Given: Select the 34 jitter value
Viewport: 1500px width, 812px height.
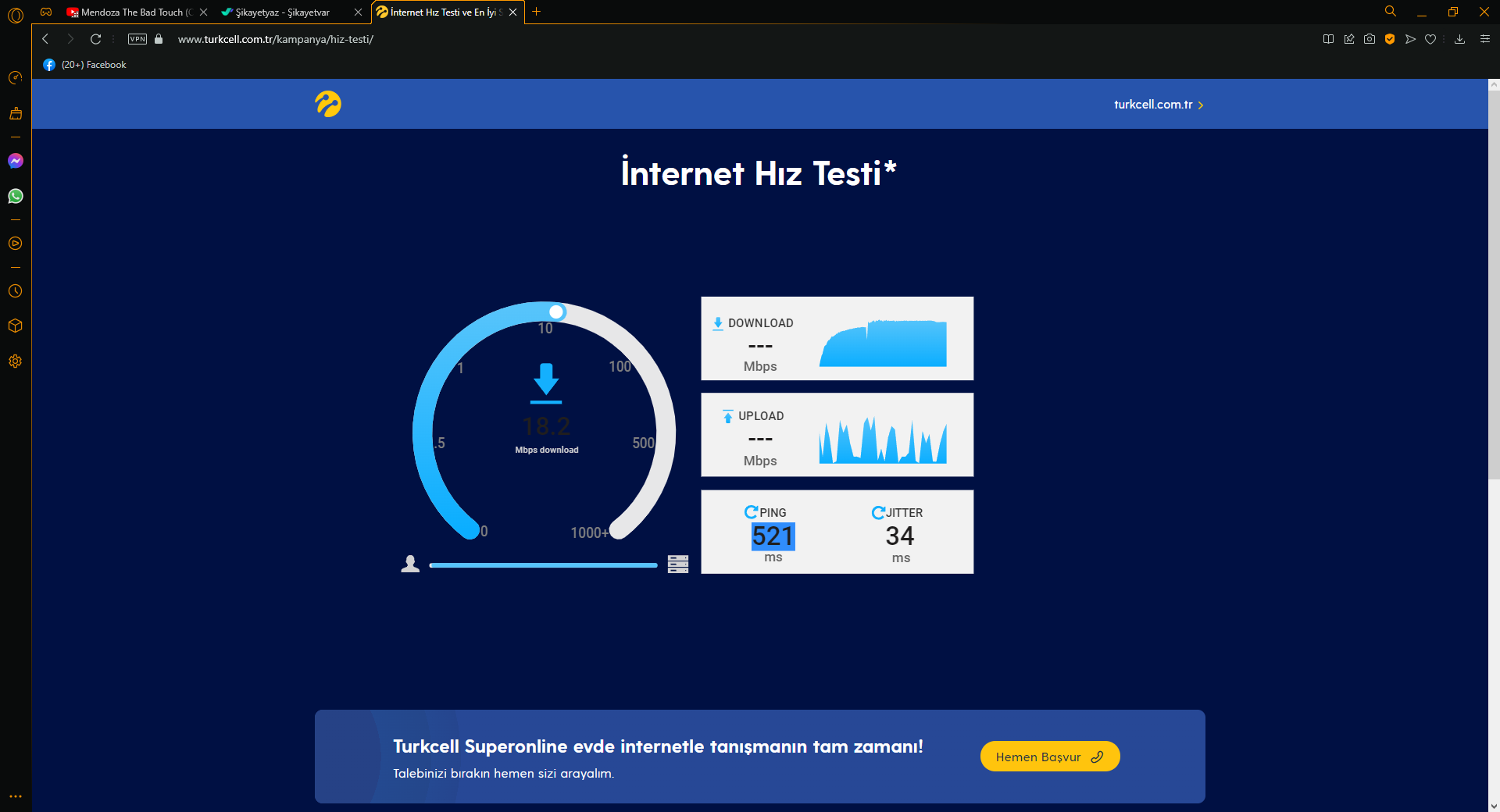Looking at the screenshot, I should pyautogui.click(x=900, y=536).
